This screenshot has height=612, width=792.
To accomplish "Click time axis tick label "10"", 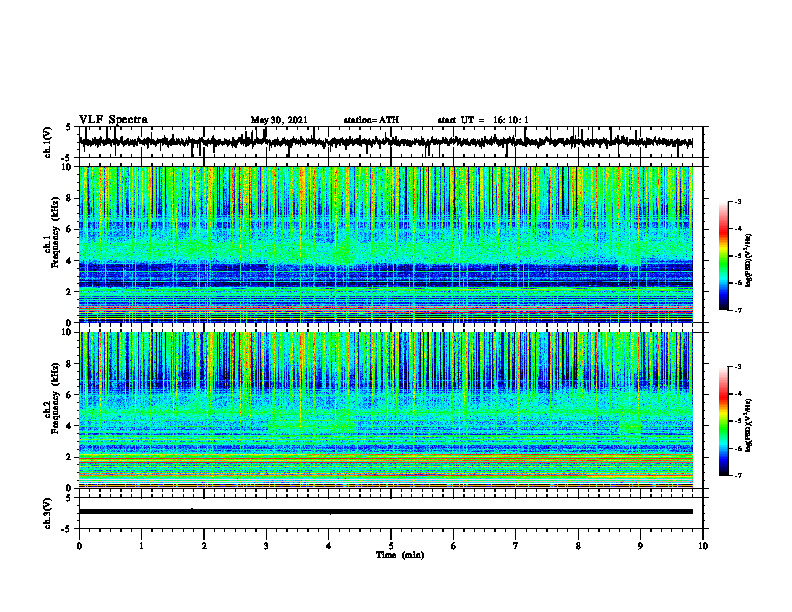I will pyautogui.click(x=703, y=545).
